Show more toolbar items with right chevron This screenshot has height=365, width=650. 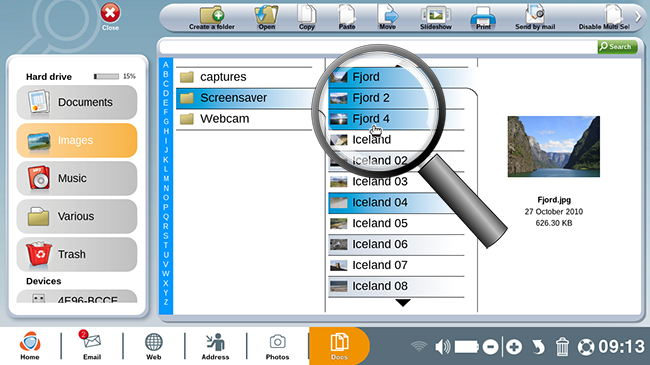click(638, 17)
